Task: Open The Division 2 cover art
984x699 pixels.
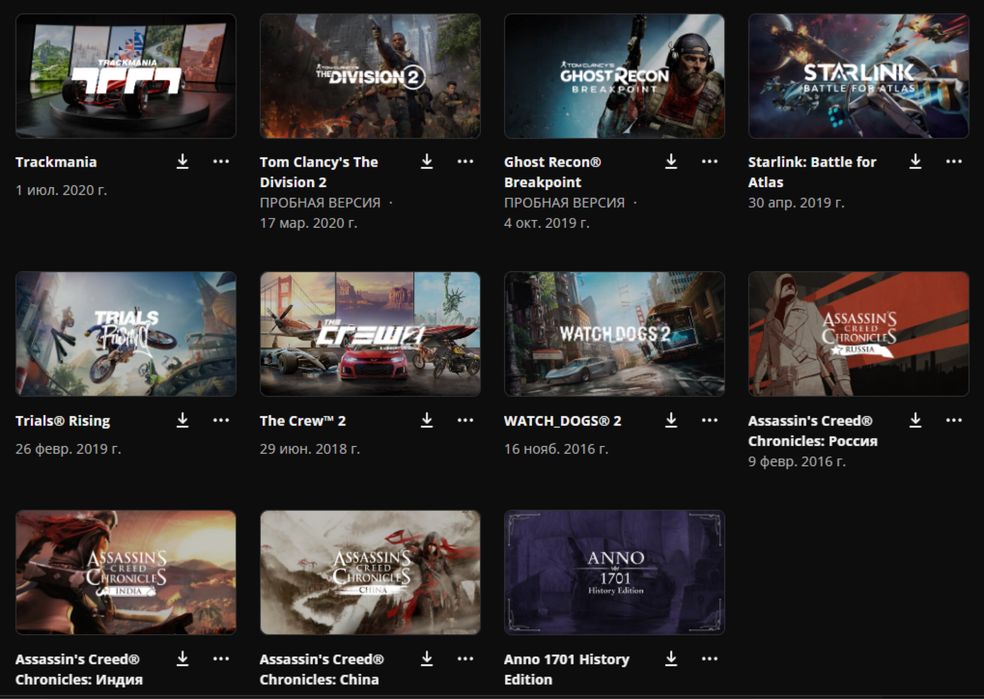Action: (370, 76)
